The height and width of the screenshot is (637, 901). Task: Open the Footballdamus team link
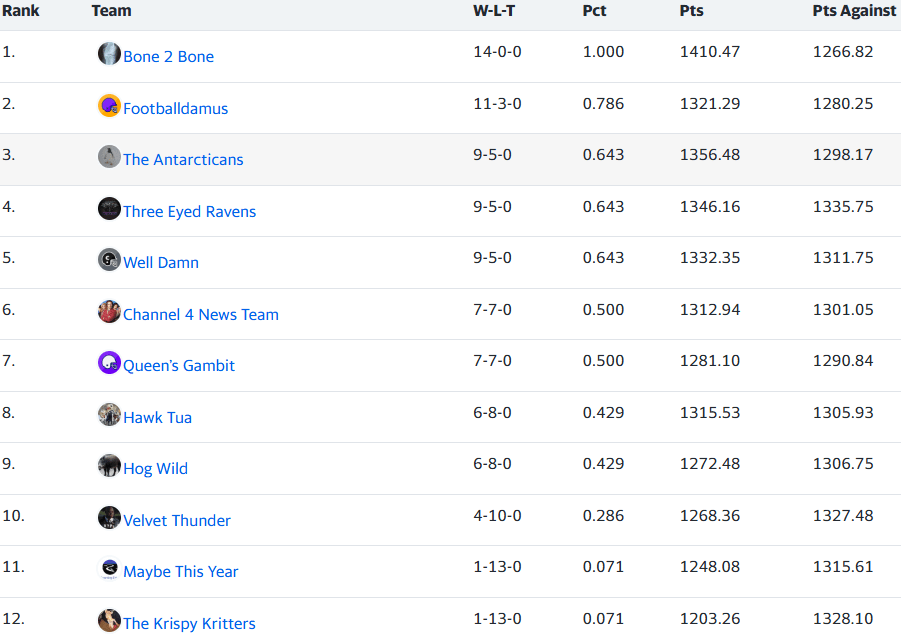point(175,108)
